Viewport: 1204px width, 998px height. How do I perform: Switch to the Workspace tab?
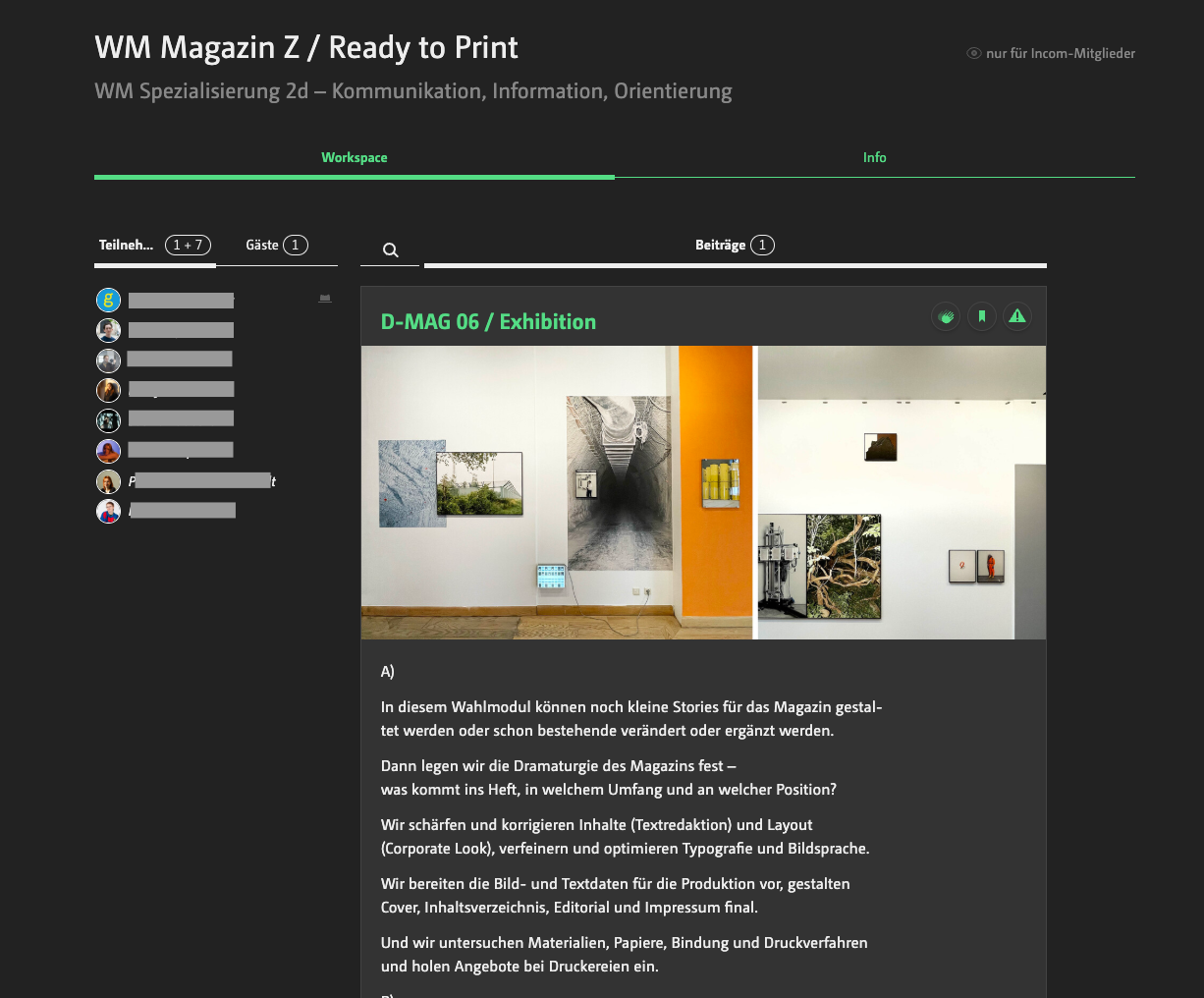point(355,157)
